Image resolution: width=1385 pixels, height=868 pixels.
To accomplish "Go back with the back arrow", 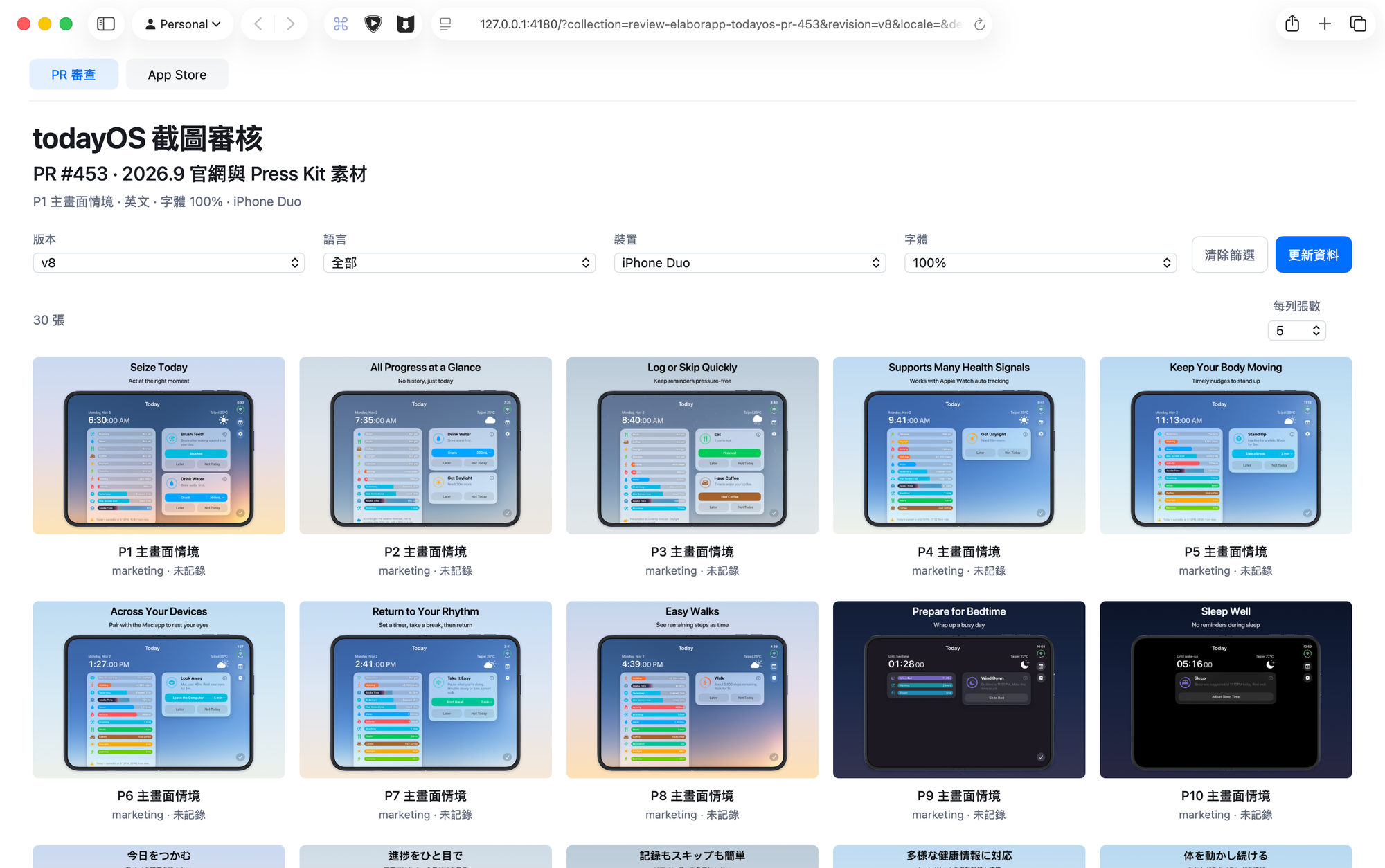I will [x=258, y=24].
